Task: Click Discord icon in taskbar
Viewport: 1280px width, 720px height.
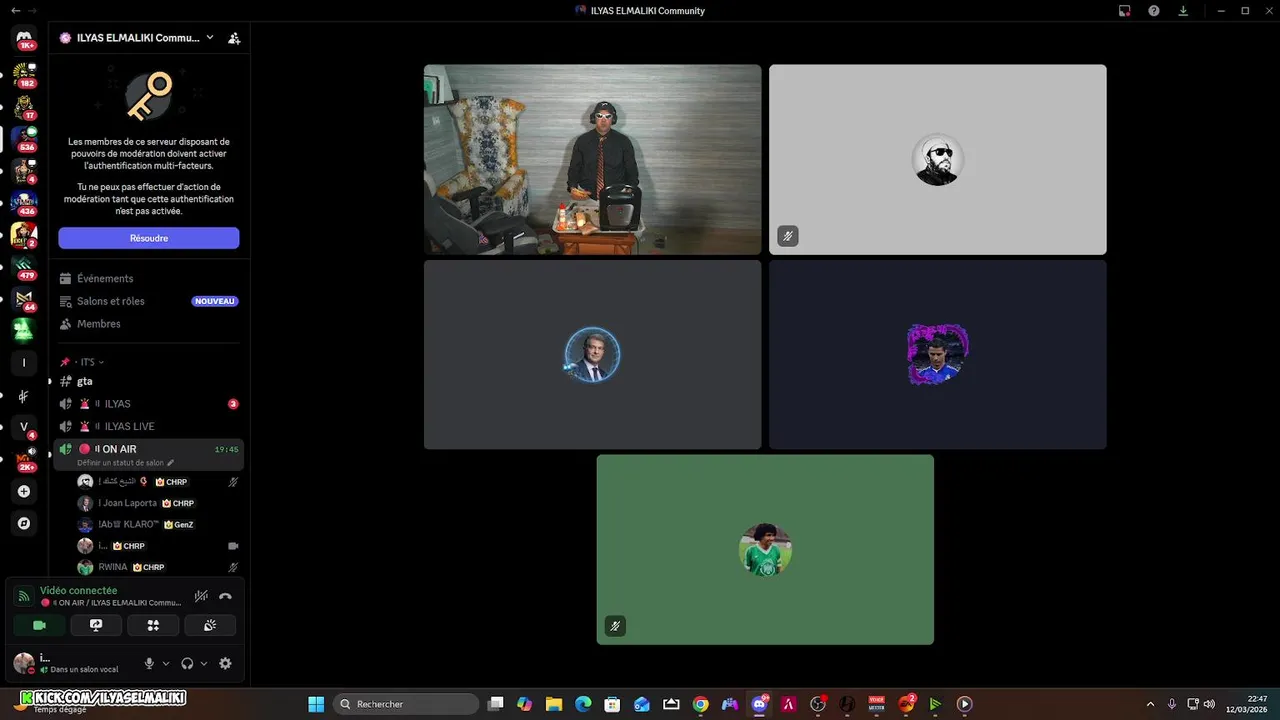Action: tap(759, 704)
